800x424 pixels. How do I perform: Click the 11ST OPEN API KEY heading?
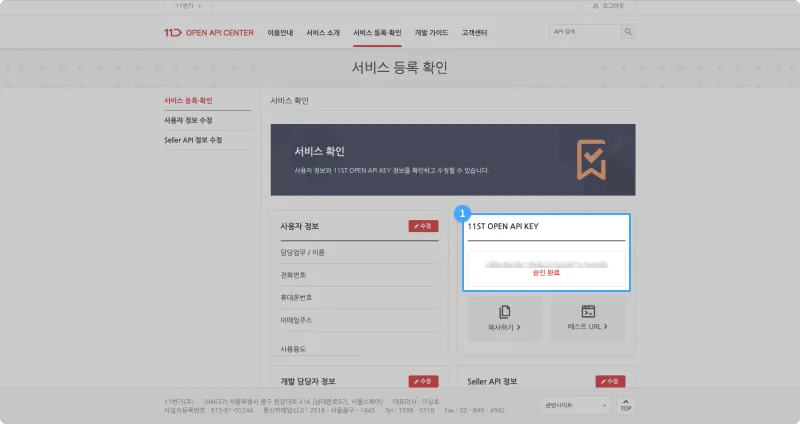[x=503, y=226]
